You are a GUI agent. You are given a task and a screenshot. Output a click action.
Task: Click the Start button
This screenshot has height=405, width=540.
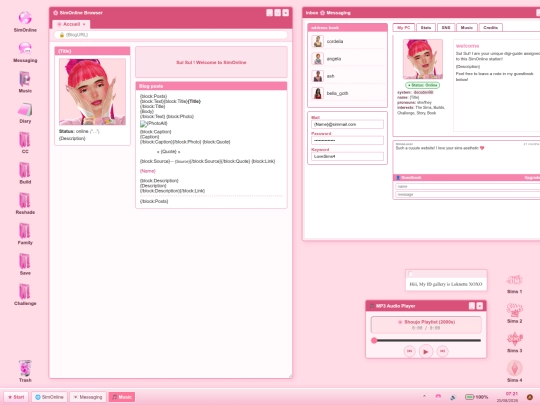tap(16, 397)
